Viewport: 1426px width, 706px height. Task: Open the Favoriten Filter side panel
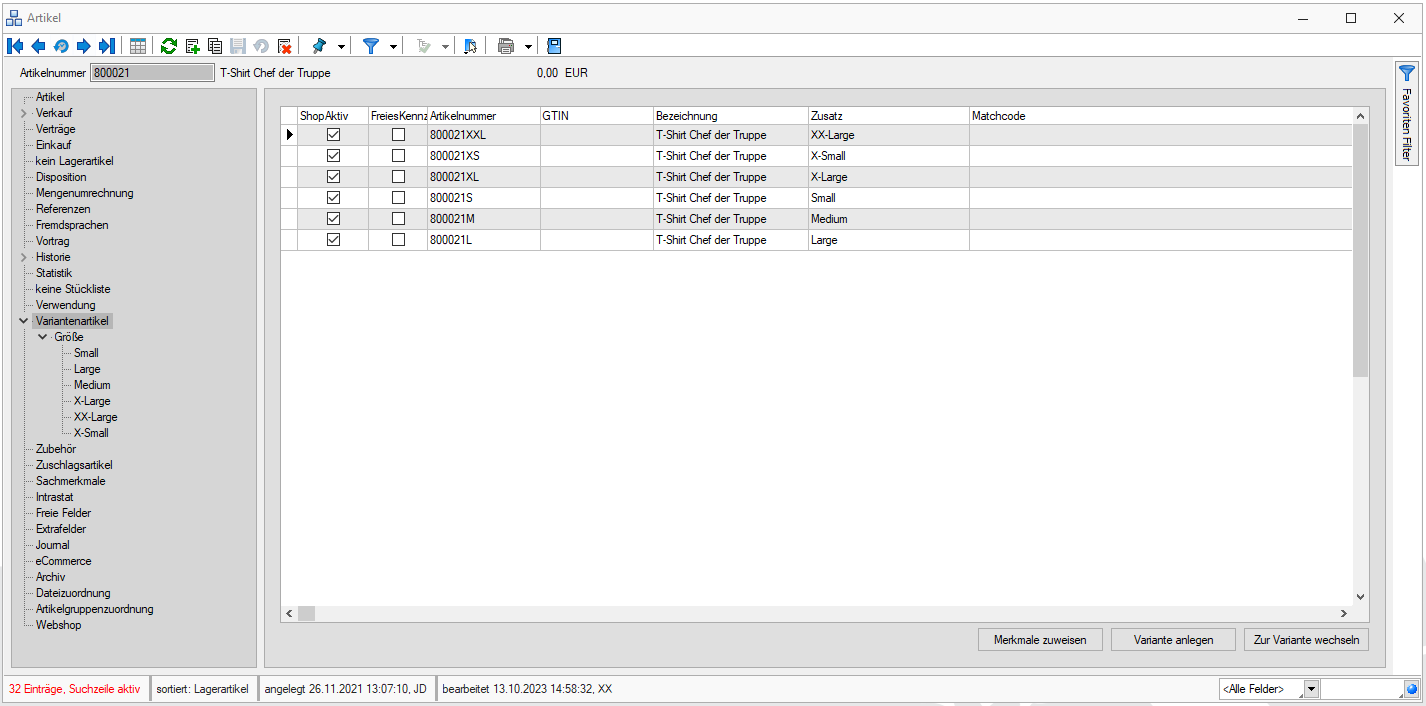(1407, 112)
